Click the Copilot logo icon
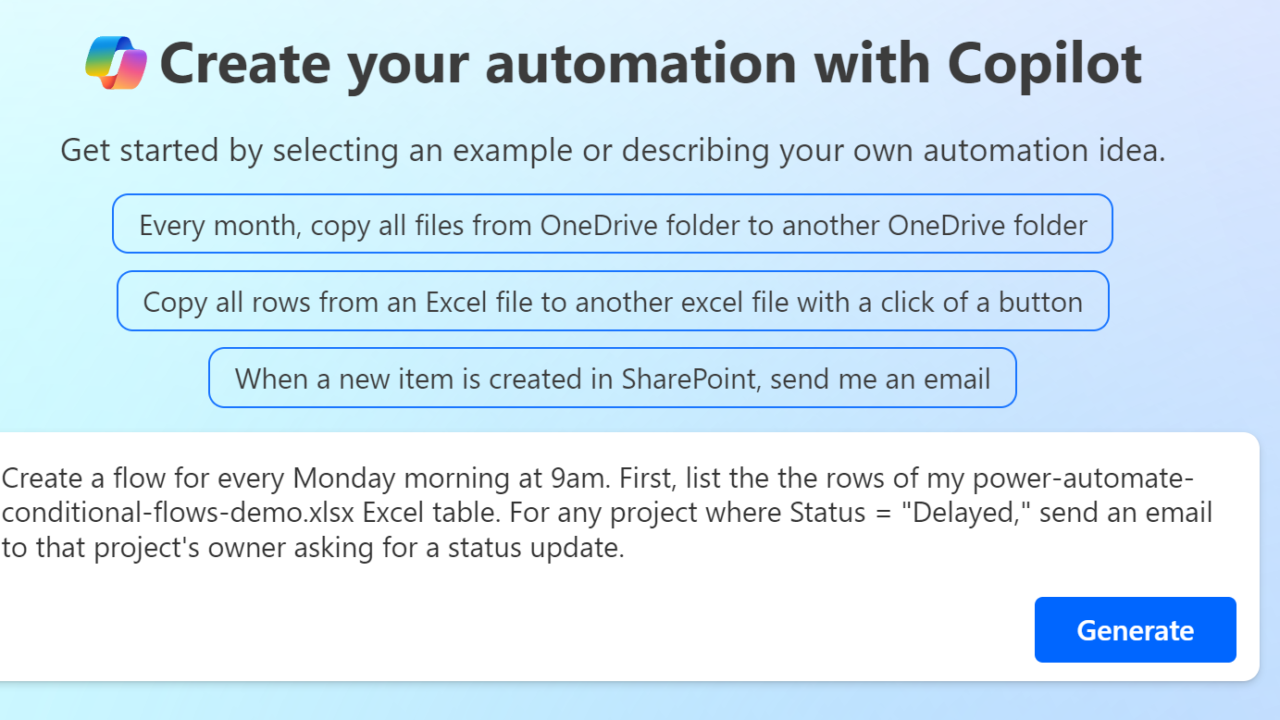 tap(116, 62)
